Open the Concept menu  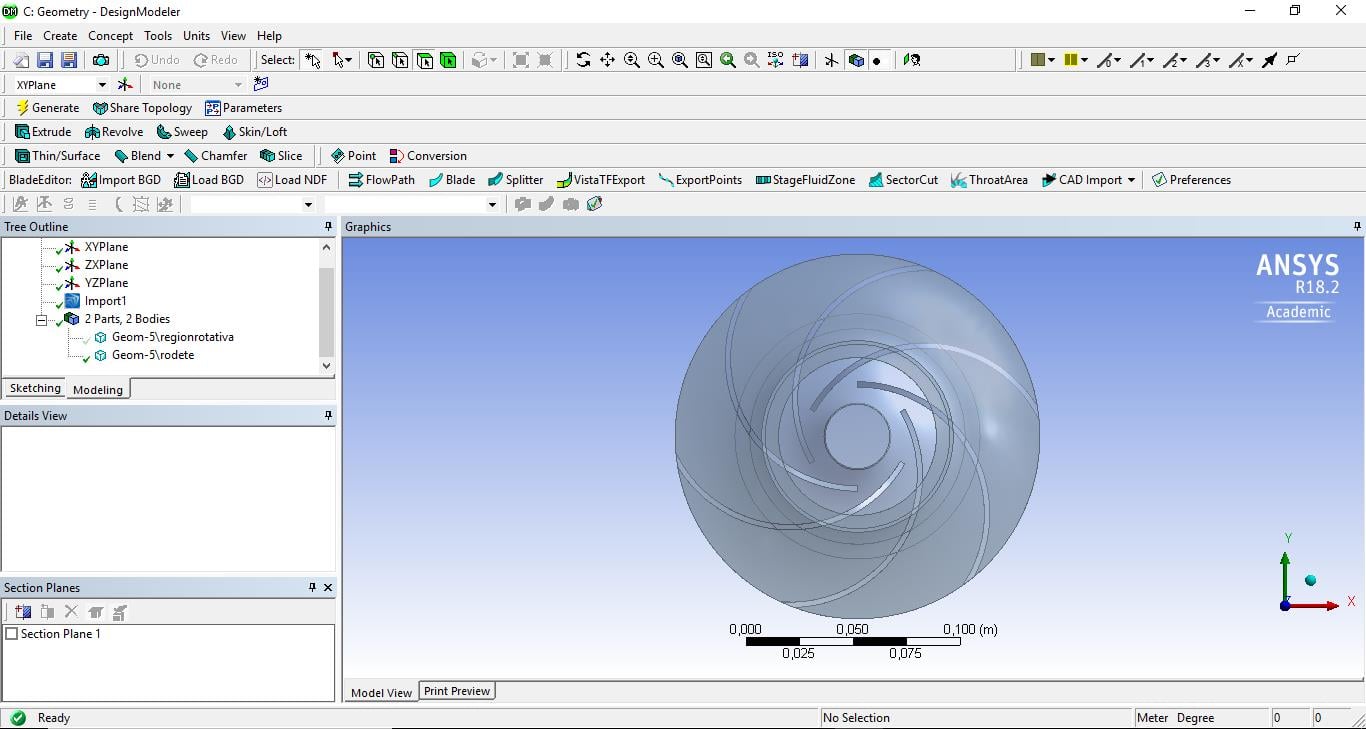pos(110,36)
